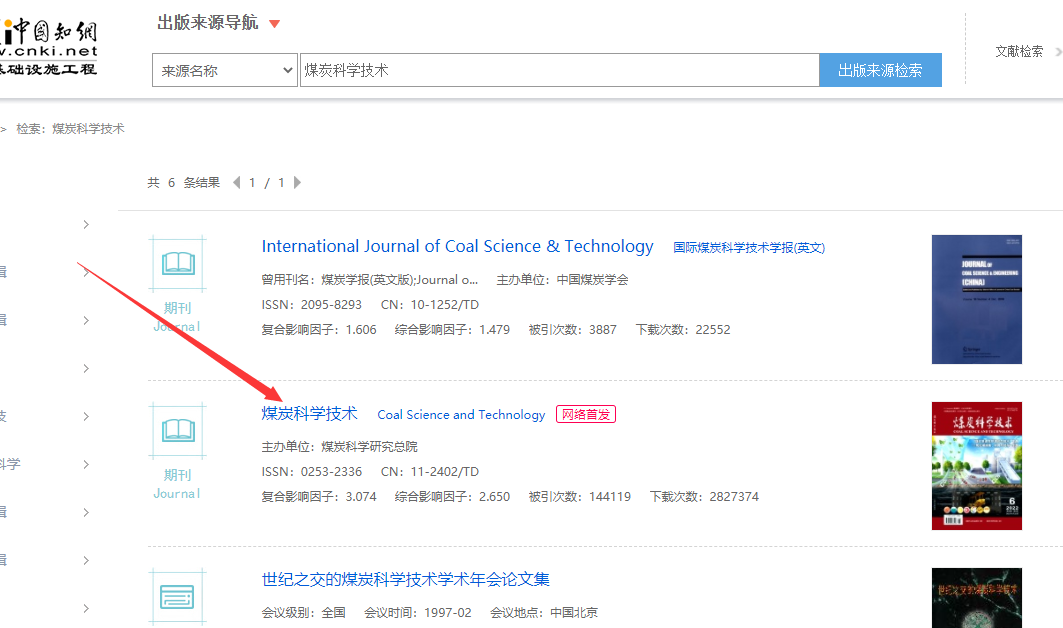This screenshot has width=1063, height=628.
Task: Open the 来源名称 search field selector
Action: [x=224, y=70]
